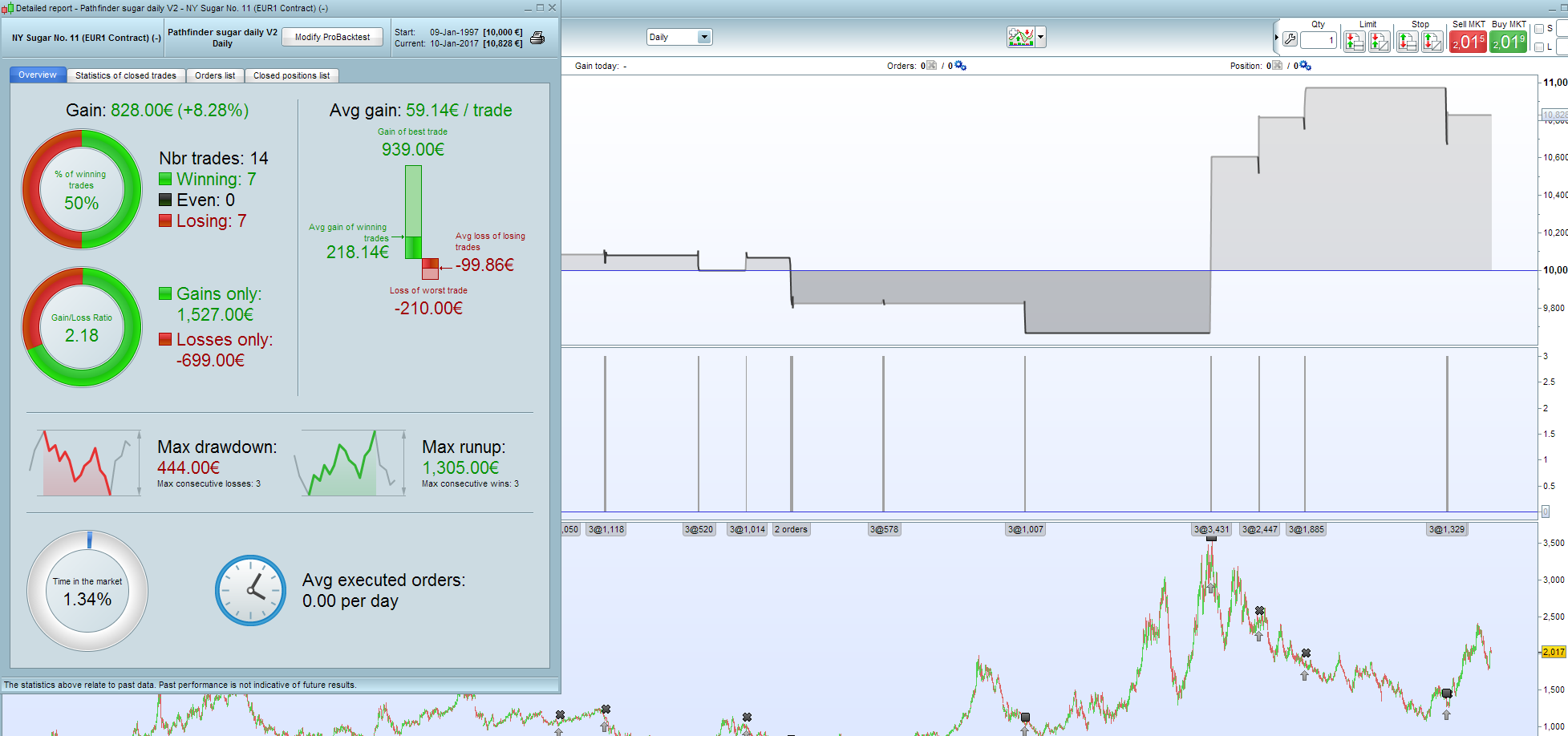Open the Daily timeframe dropdown
This screenshot has height=736, width=1568.
click(679, 37)
